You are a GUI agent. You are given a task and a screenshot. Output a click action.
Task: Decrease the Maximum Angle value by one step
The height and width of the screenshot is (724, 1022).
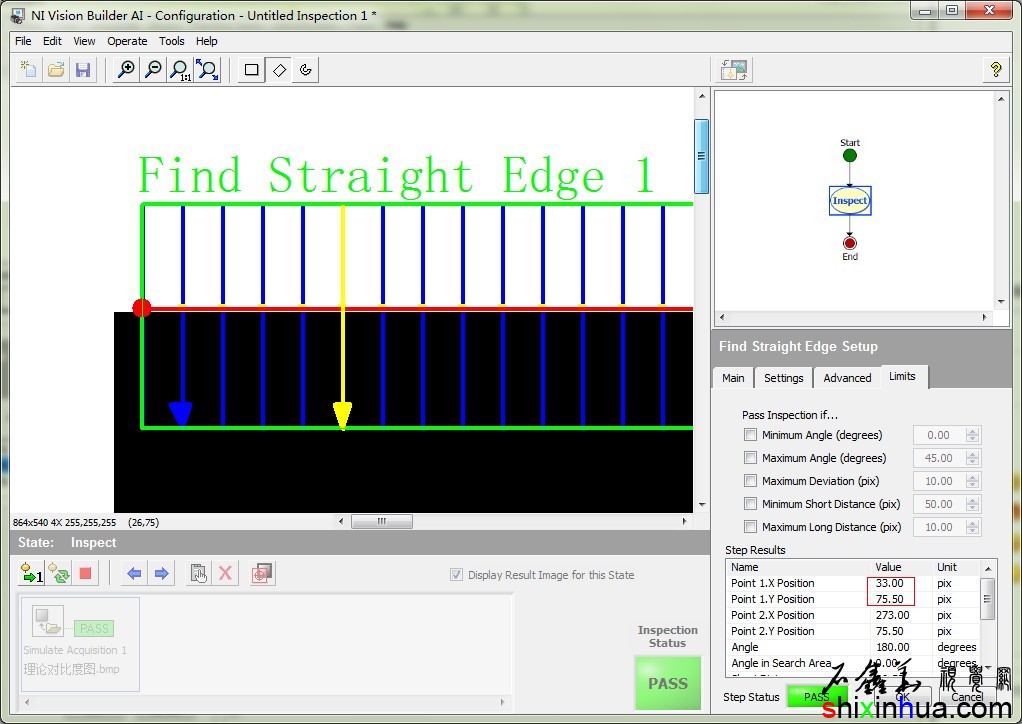[x=972, y=462]
